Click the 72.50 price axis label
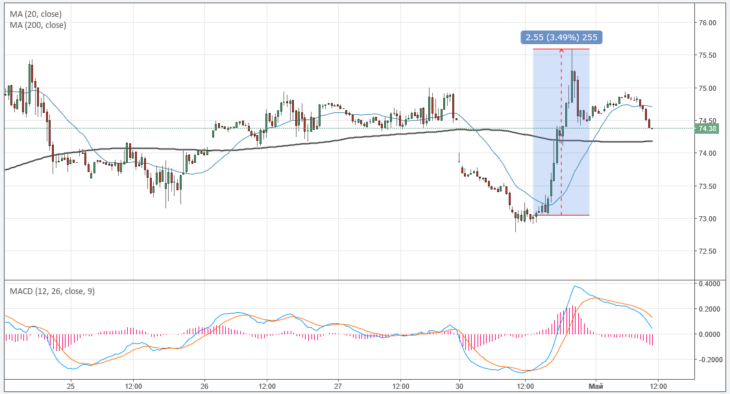 (707, 251)
